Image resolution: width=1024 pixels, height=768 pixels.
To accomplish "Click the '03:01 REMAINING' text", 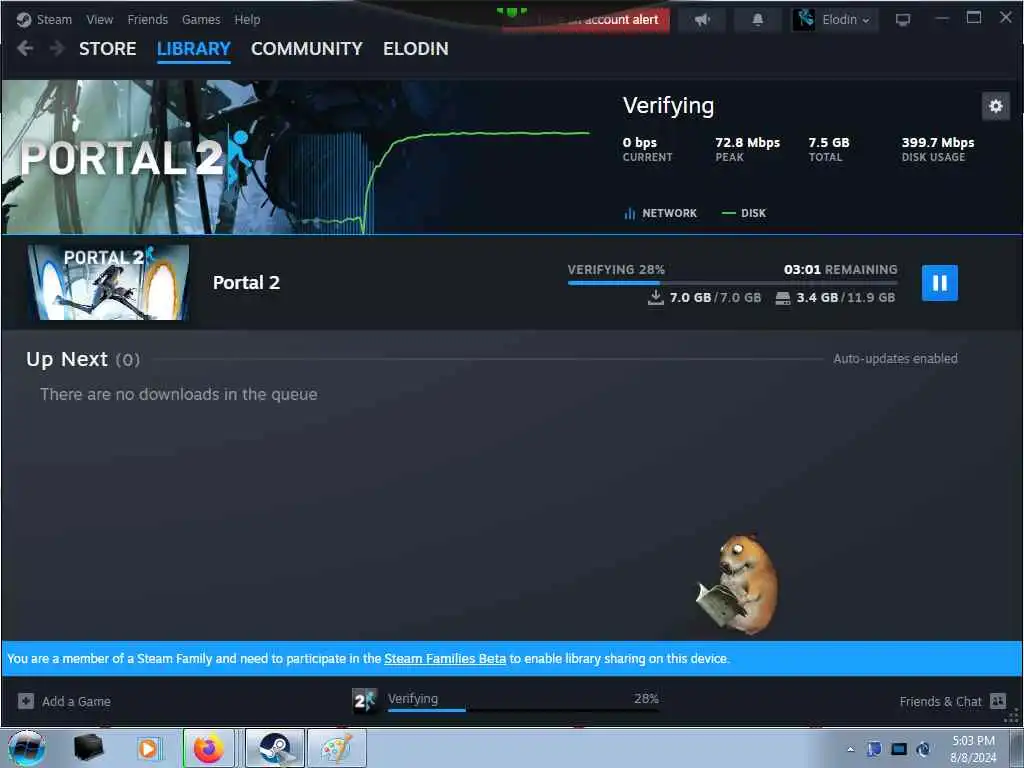I will (x=840, y=269).
